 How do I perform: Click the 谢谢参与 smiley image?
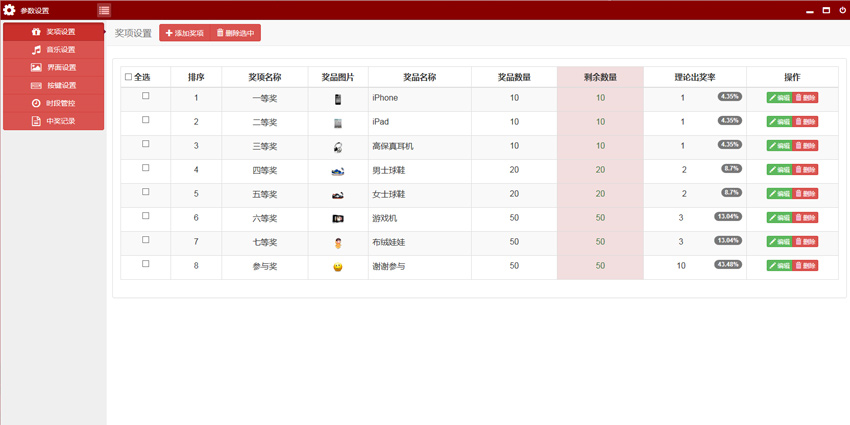(x=338, y=267)
